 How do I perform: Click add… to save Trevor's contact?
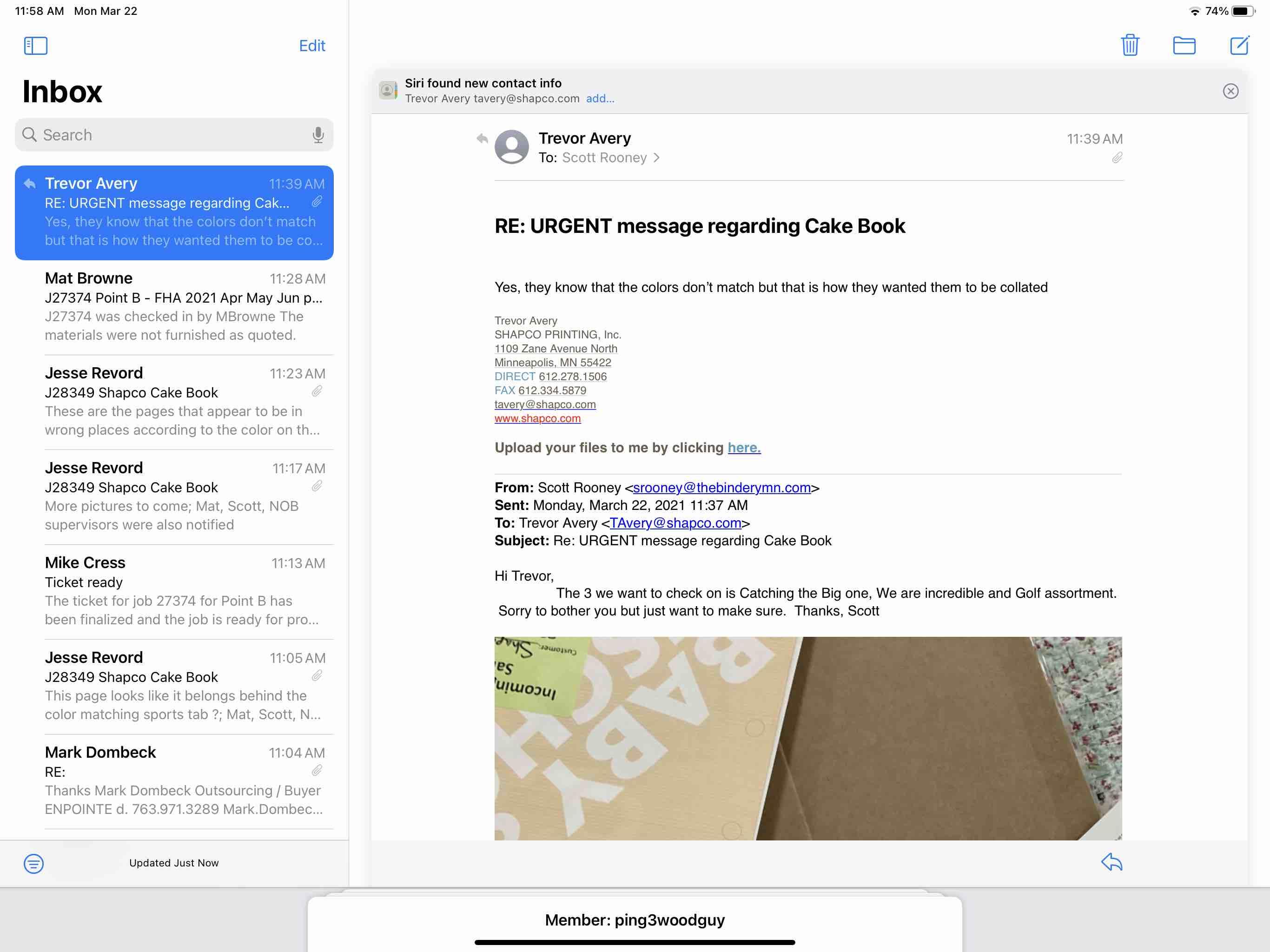pyautogui.click(x=600, y=99)
